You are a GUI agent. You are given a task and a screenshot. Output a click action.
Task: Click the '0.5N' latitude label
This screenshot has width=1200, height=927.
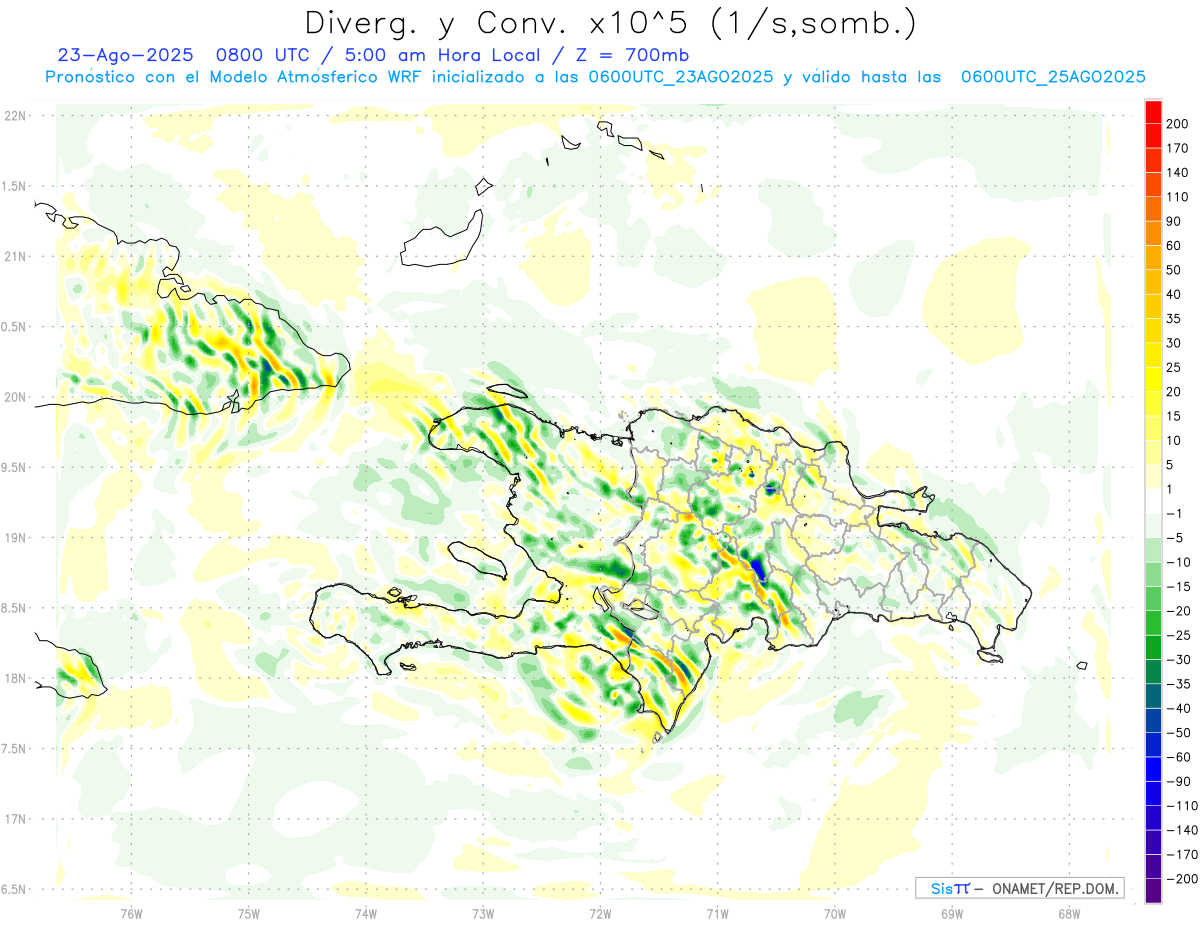click(15, 327)
